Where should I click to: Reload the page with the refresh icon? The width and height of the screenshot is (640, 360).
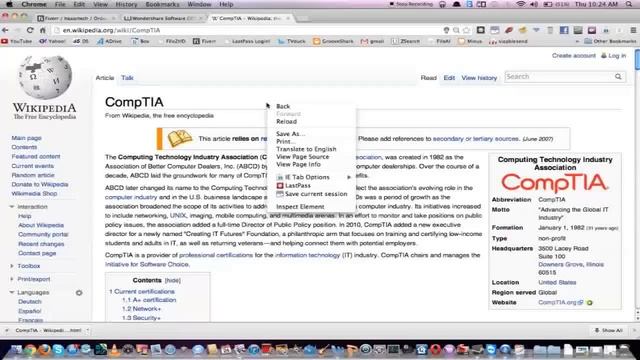[30, 30]
